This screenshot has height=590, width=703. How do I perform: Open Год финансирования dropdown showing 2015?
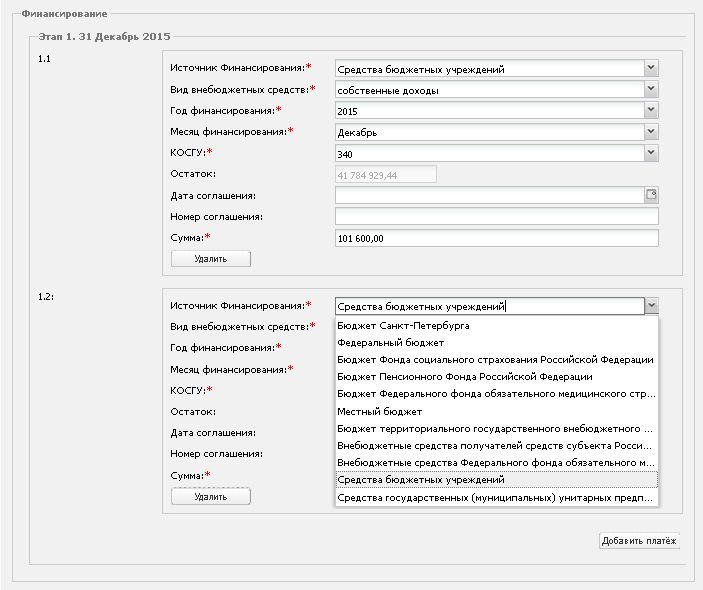click(651, 110)
